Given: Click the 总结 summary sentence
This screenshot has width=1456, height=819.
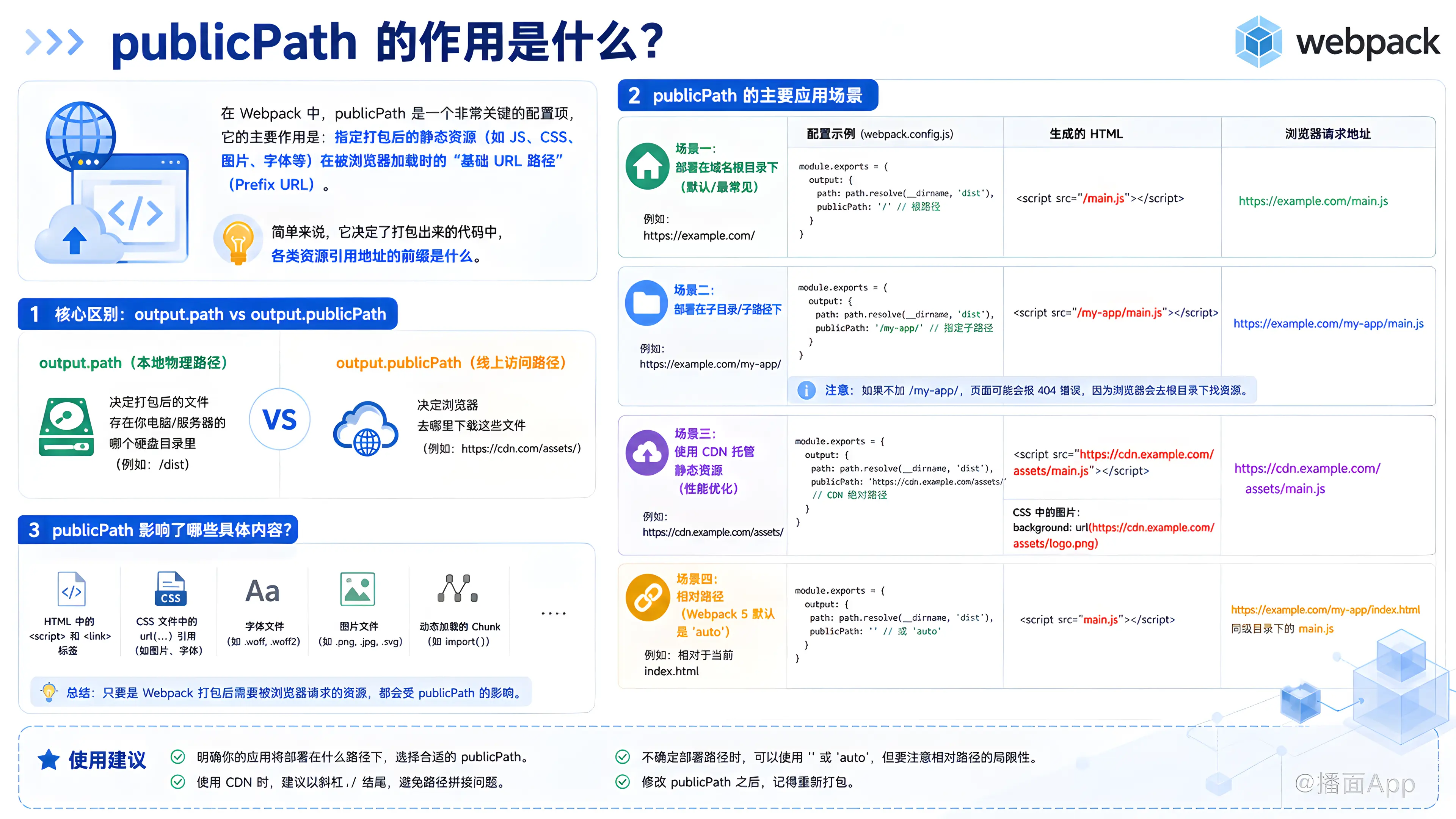Looking at the screenshot, I should click(x=295, y=692).
